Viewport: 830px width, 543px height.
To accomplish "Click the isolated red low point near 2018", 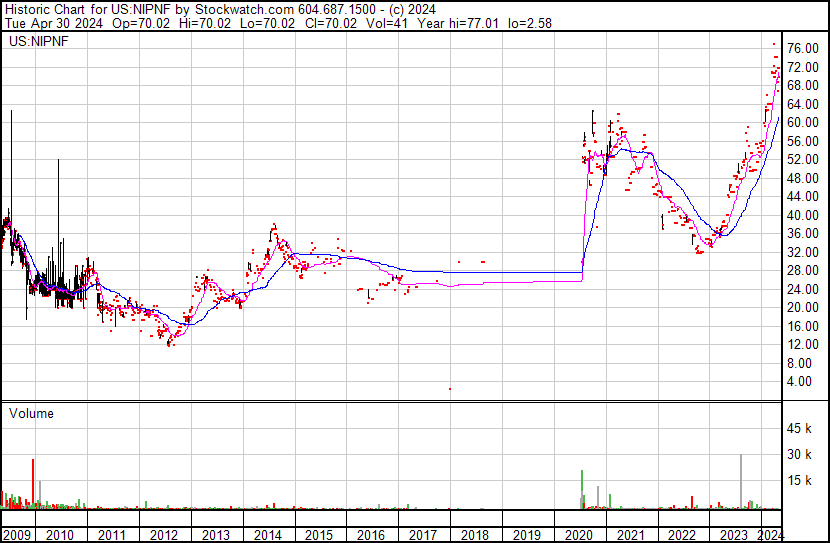I will coord(450,389).
